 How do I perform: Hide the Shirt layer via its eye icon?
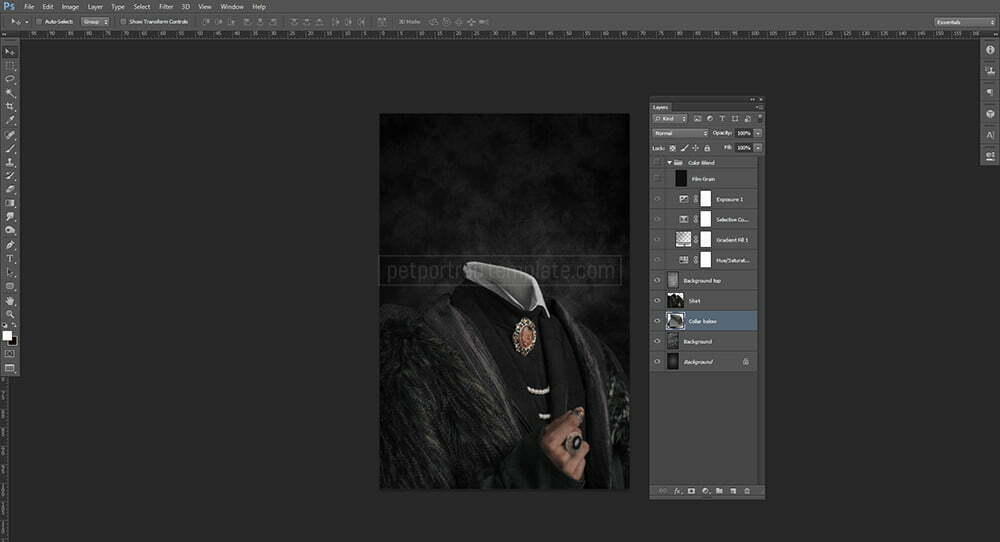pyautogui.click(x=657, y=300)
